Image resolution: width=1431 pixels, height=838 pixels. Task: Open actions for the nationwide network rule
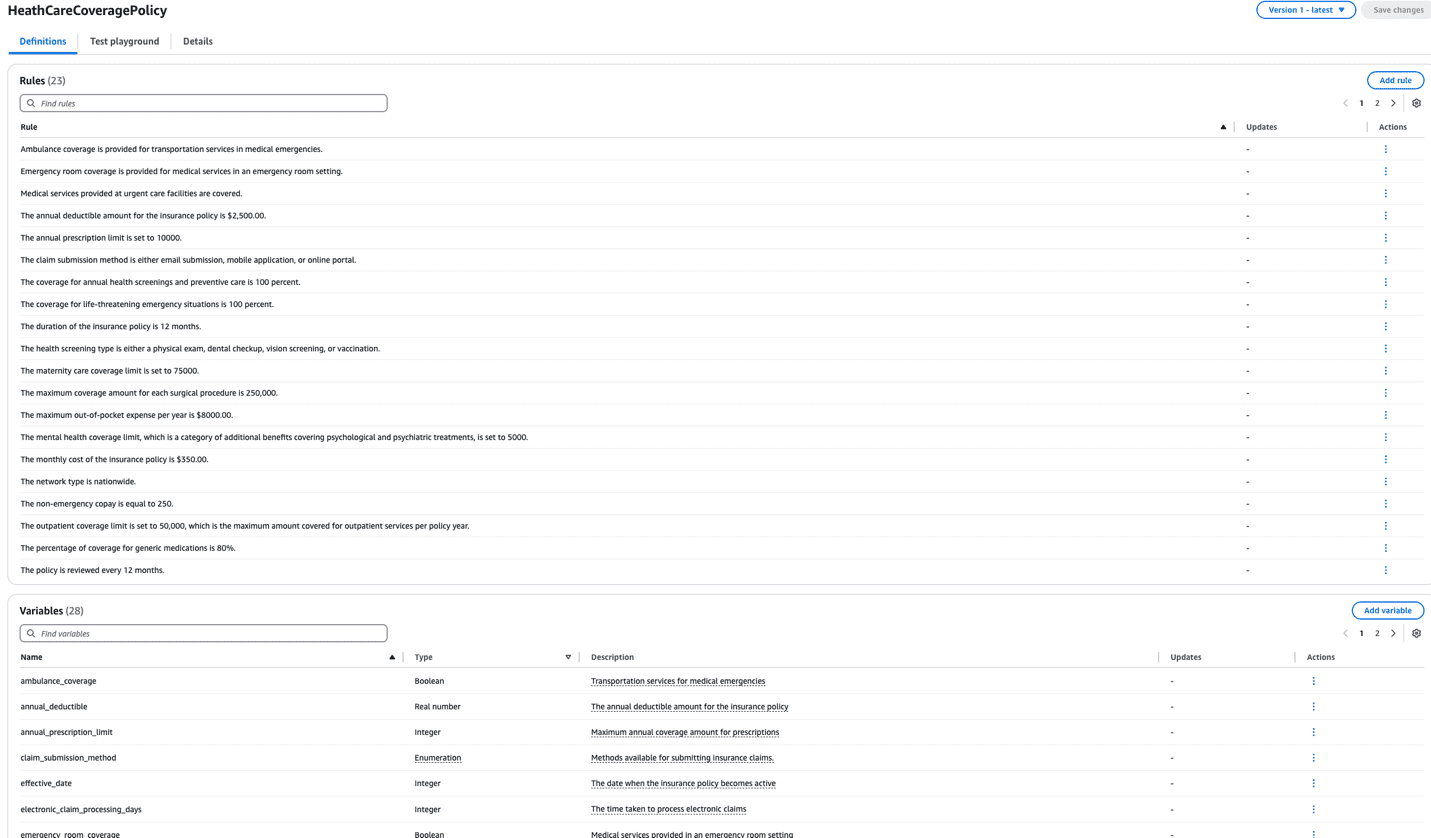click(1386, 481)
